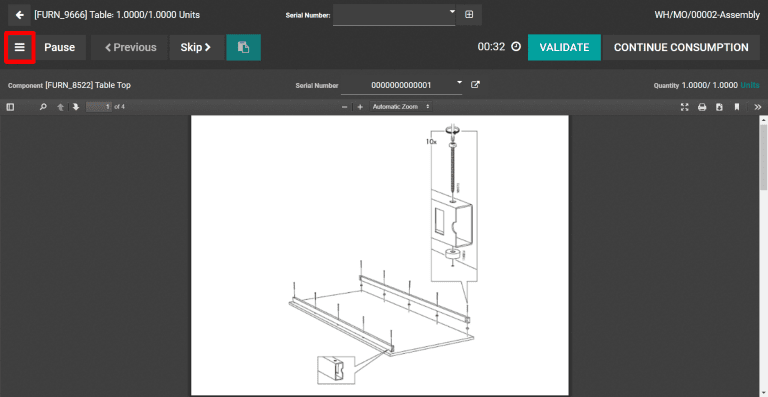Toggle the PDF viewer sidebar
Viewport: 768px width, 397px height.
pyautogui.click(x=10, y=107)
